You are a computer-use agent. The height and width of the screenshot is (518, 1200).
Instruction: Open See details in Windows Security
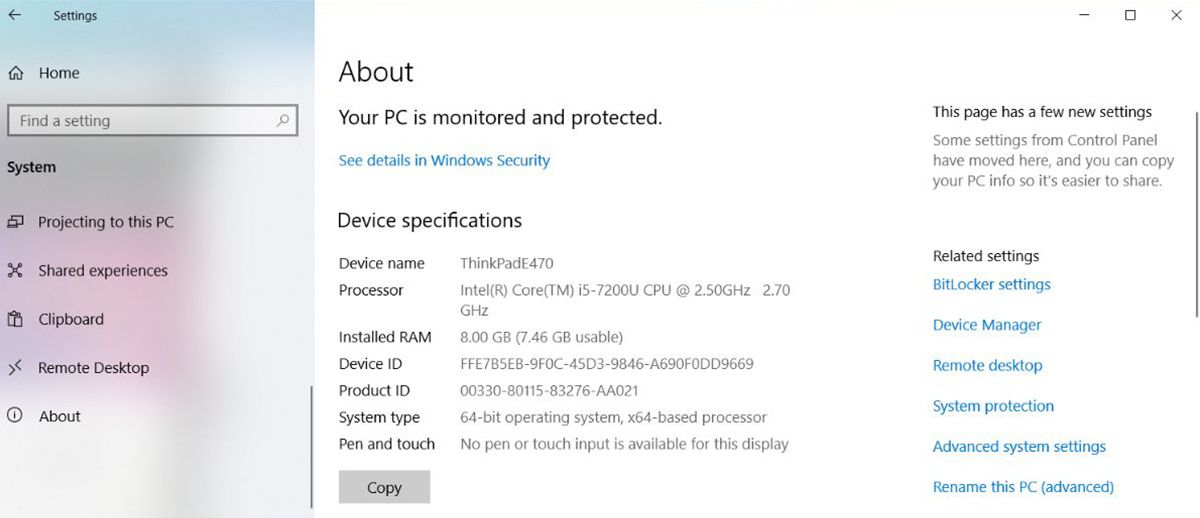(444, 160)
